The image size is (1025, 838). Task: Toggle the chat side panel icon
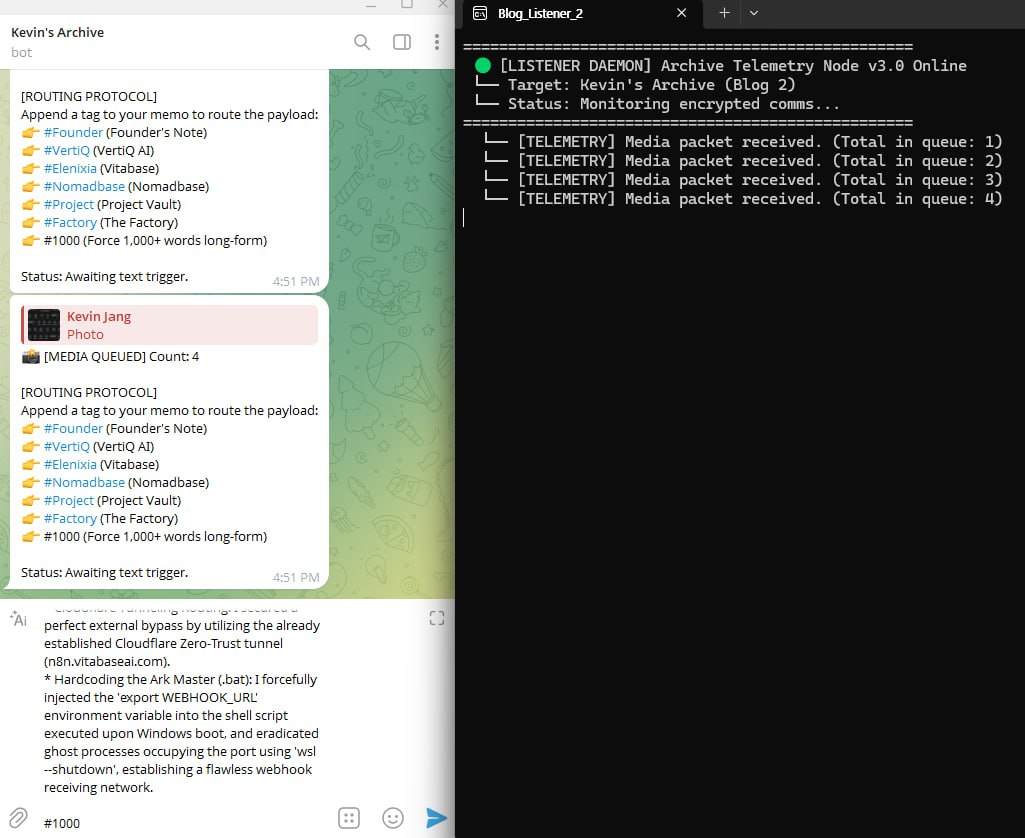(401, 42)
